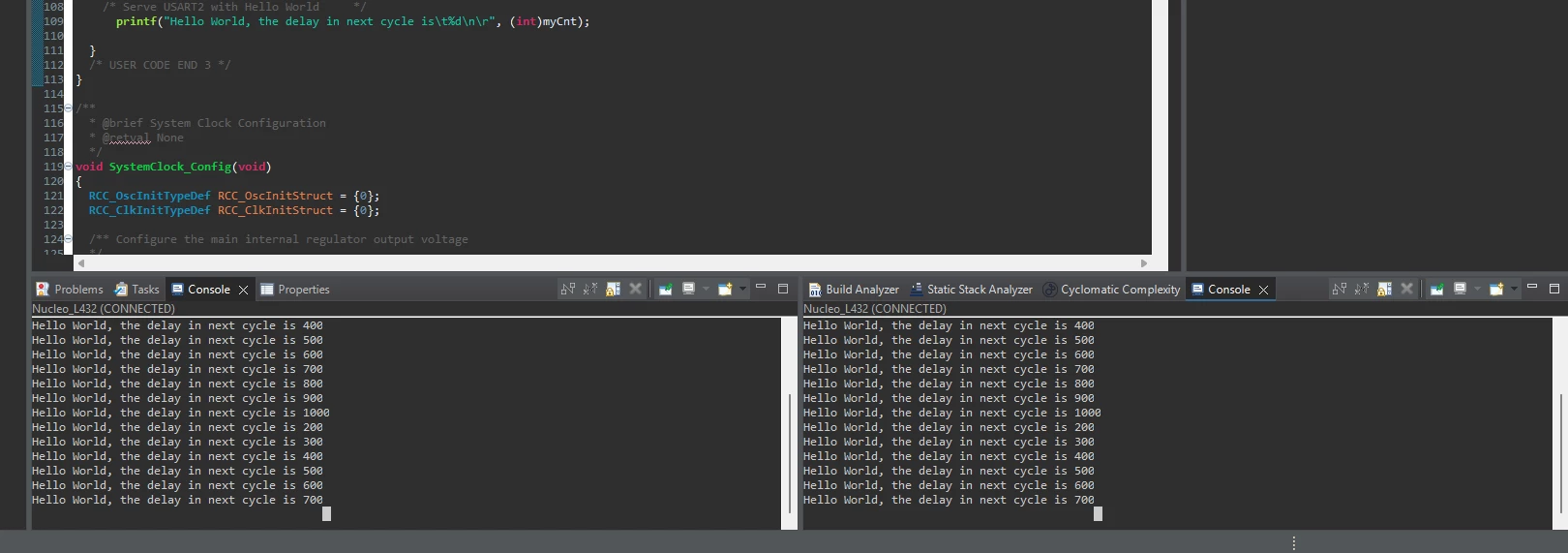
Task: Close the Console tab beside Cyclomatic Complexity
Action: 1263,290
